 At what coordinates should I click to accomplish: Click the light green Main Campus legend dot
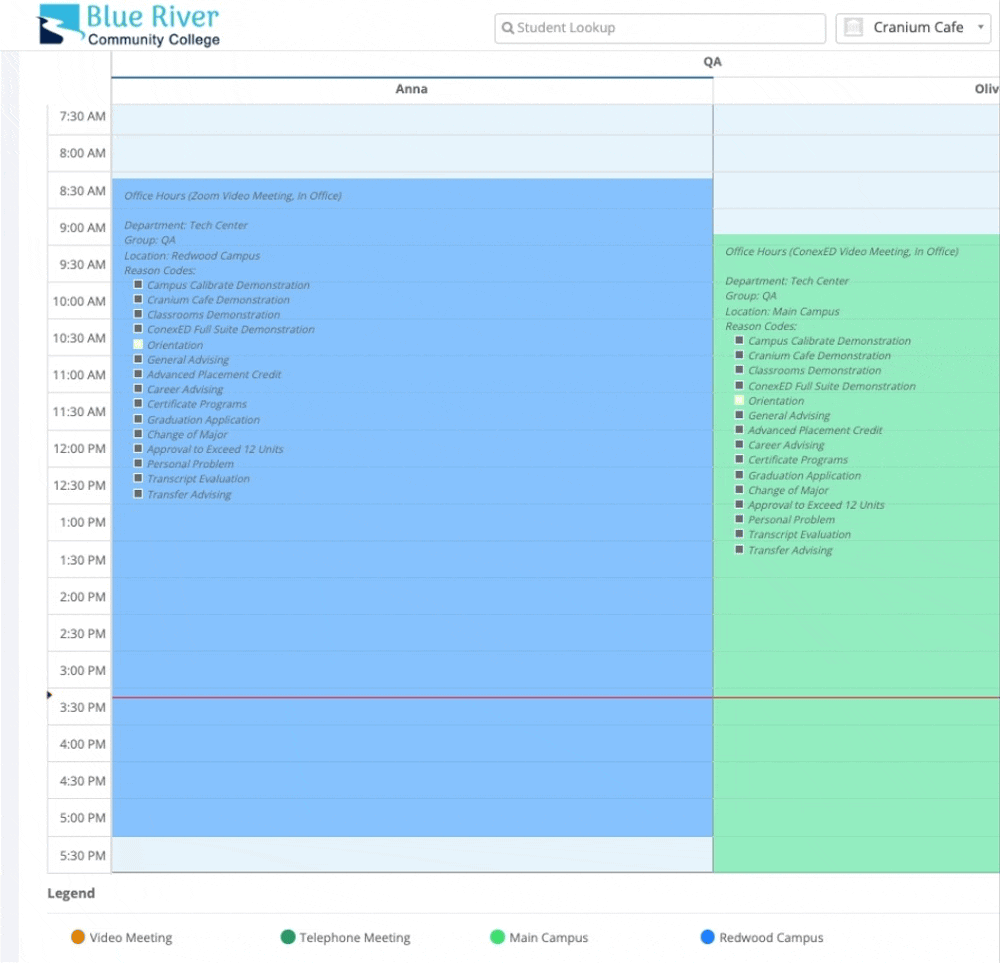click(x=498, y=937)
